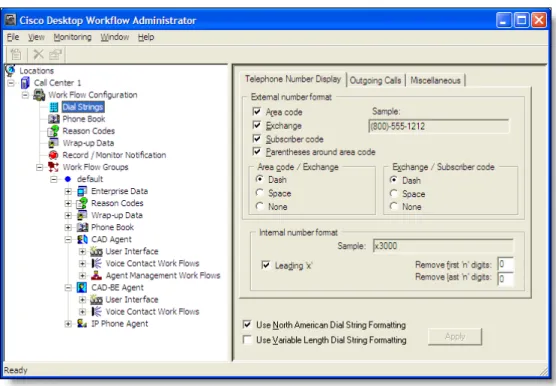Click the Wrap-up Data icon under Work Flow Configuration
The height and width of the screenshot is (386, 556).
54,143
